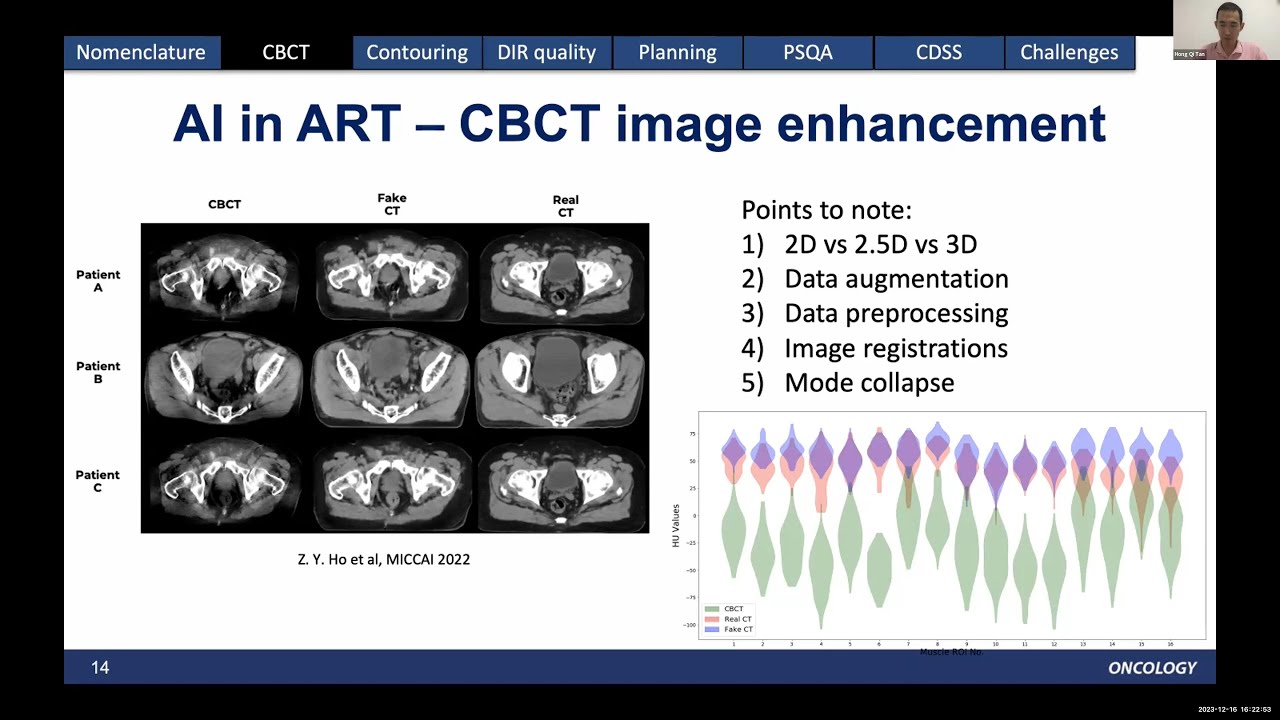Click the recording timestamp 2023-12-16
The height and width of the screenshot is (720, 1280).
[1235, 709]
